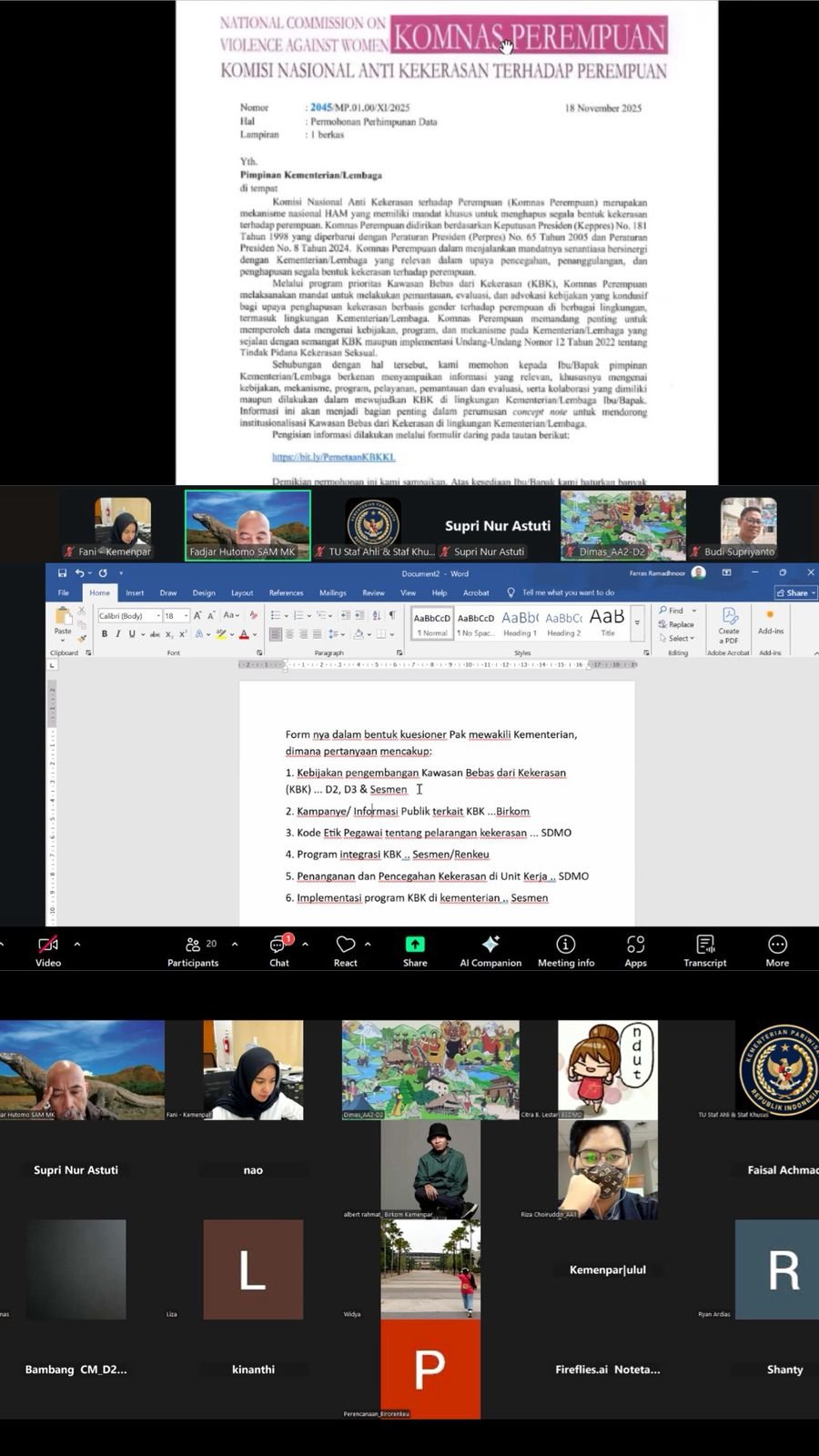
Task: Expand the video options arrow next to Video
Action: click(x=77, y=945)
